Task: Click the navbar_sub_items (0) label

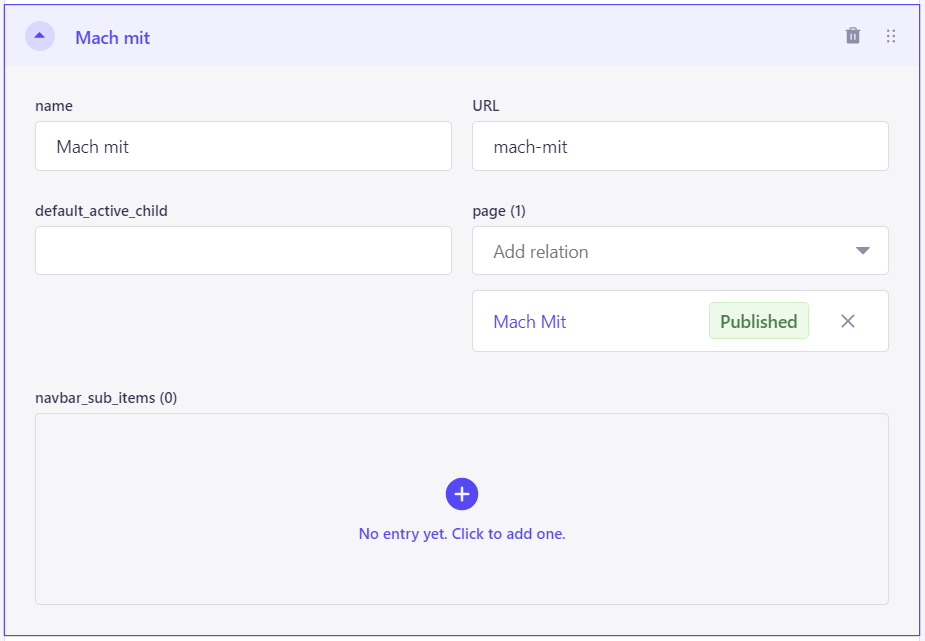Action: coord(106,397)
